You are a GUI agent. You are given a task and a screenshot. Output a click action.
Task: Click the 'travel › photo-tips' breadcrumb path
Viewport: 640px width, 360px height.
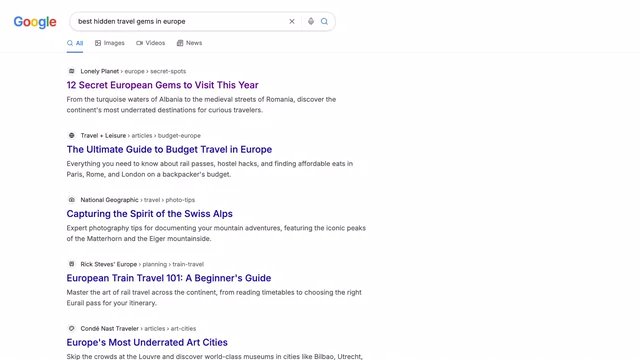coord(169,200)
